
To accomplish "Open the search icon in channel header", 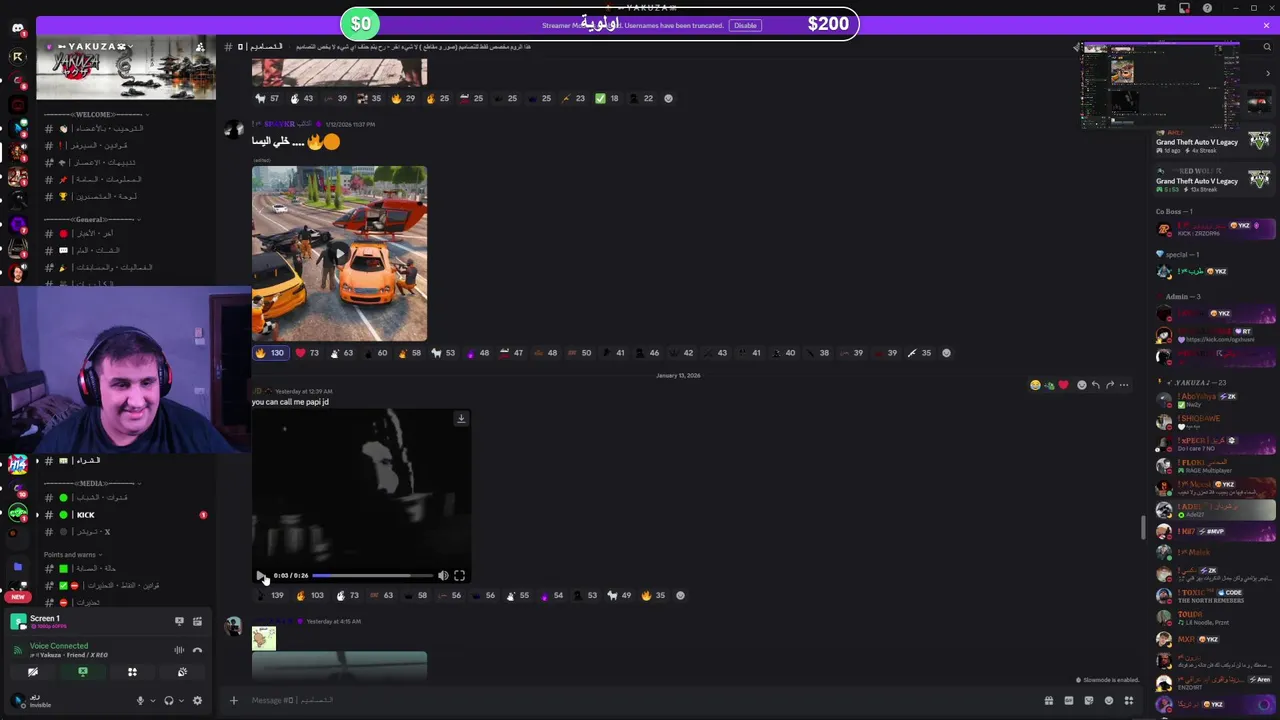I will click(1266, 47).
